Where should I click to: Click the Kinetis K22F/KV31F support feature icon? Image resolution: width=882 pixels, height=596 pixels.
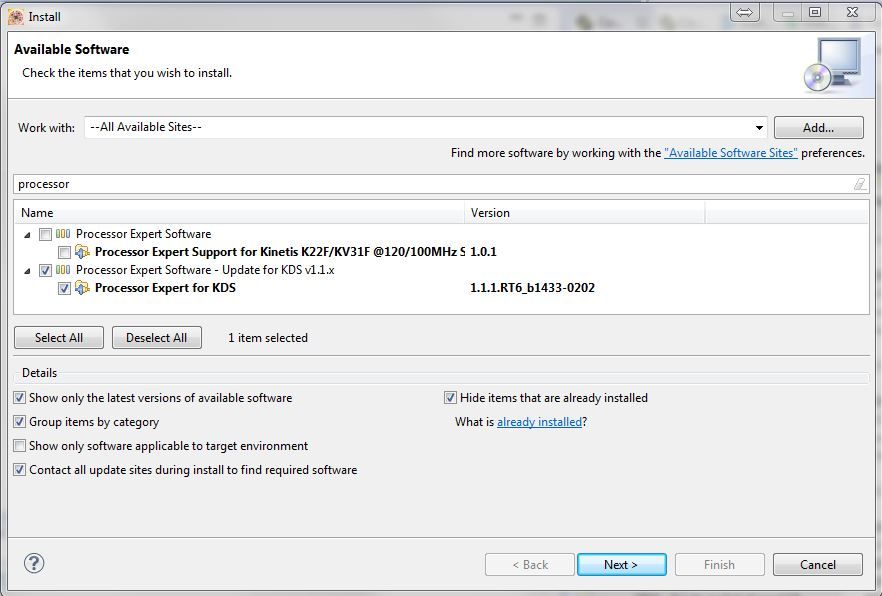(82, 252)
